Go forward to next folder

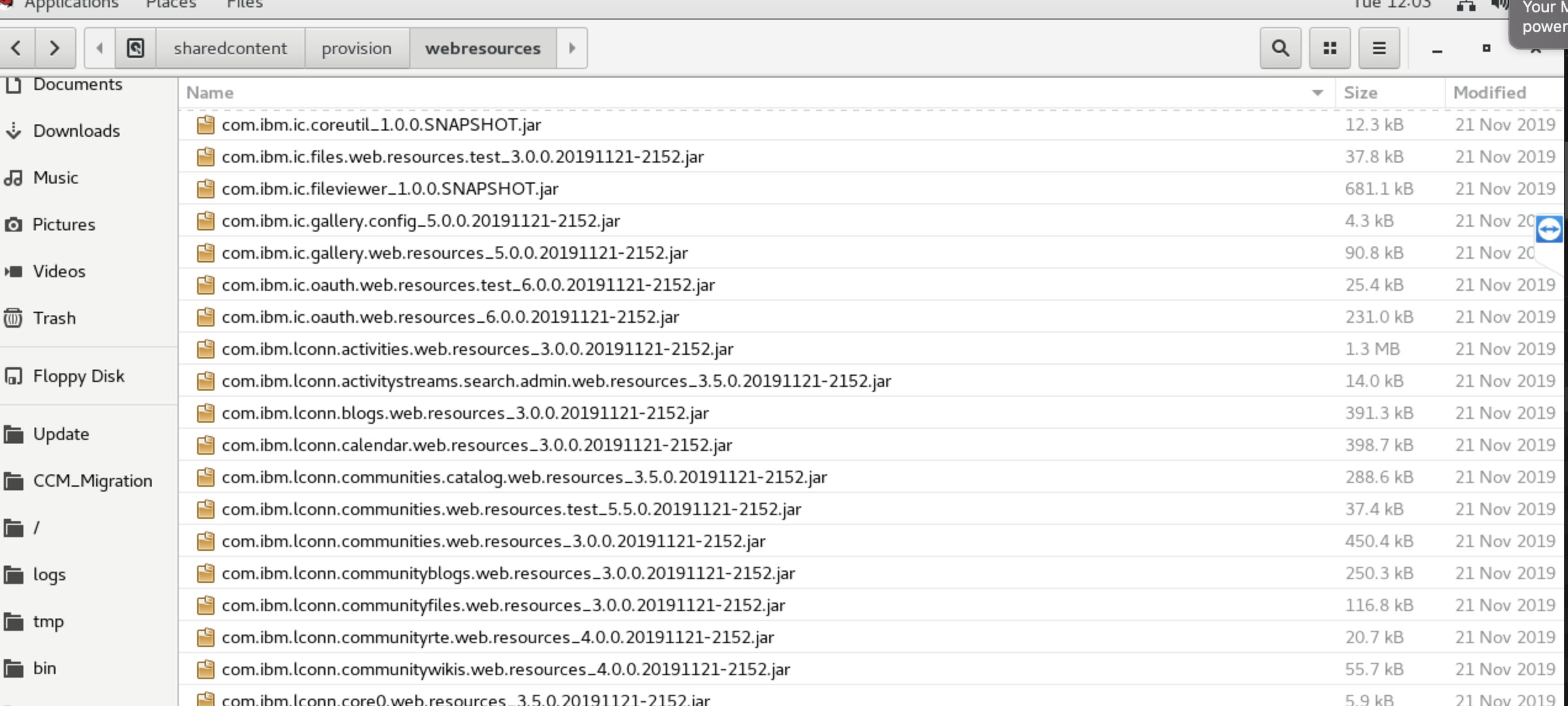point(55,48)
